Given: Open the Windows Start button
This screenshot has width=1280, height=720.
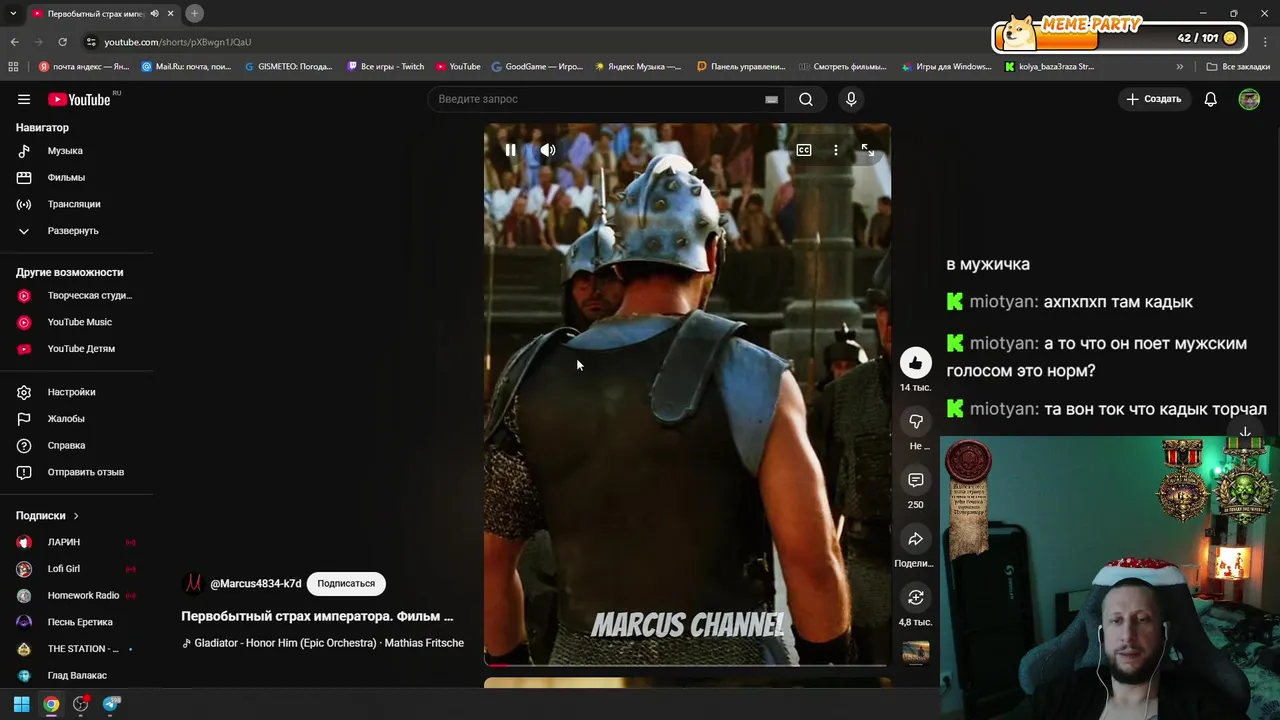Looking at the screenshot, I should [x=21, y=704].
